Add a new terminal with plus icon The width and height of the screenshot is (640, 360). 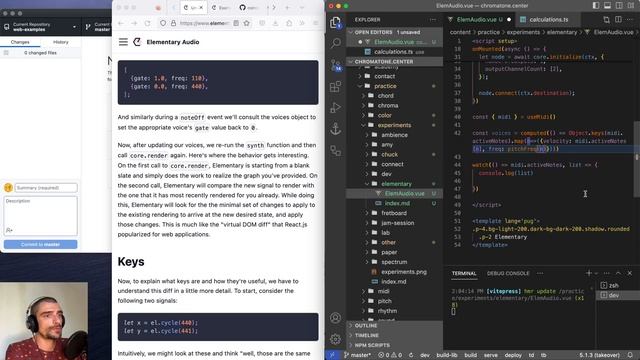point(589,273)
